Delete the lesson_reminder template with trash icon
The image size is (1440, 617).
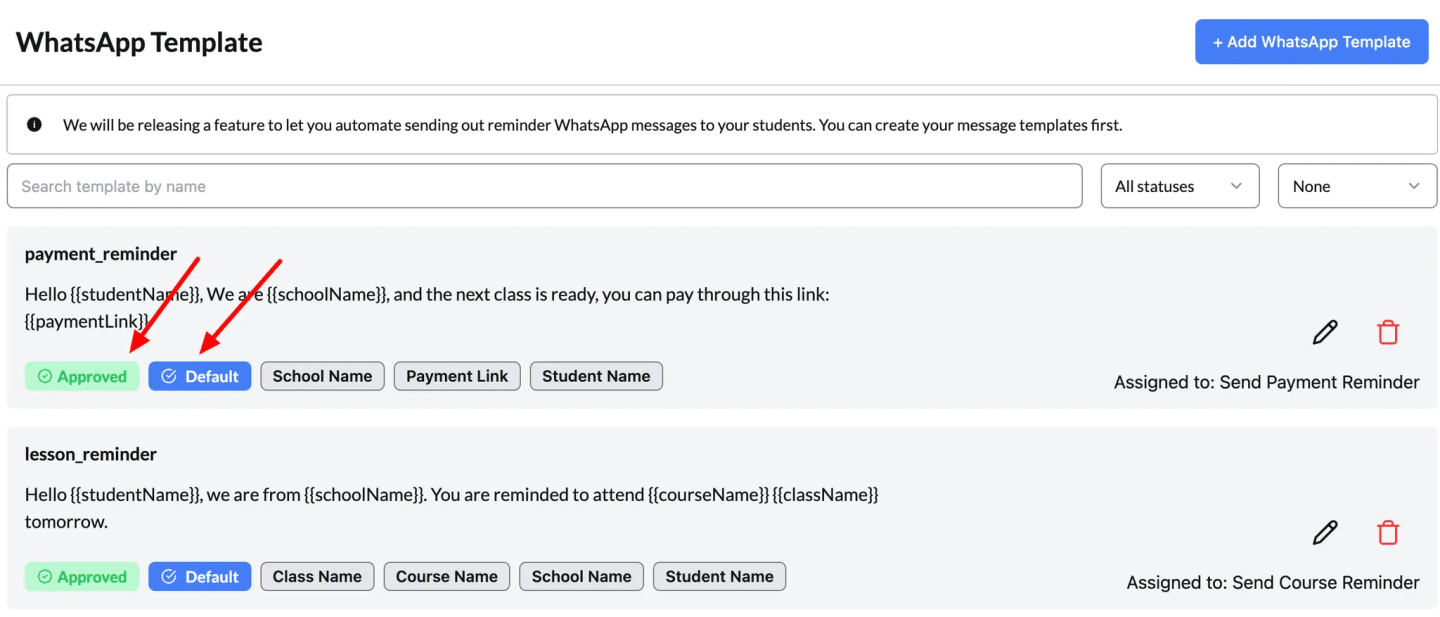point(1388,533)
